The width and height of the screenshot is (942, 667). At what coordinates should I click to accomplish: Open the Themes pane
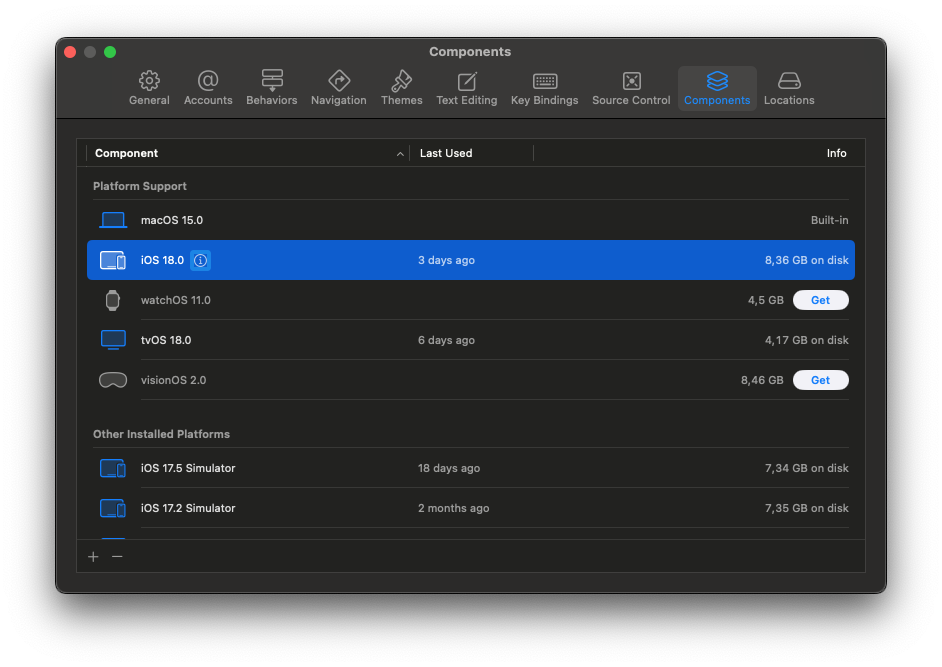[x=401, y=88]
